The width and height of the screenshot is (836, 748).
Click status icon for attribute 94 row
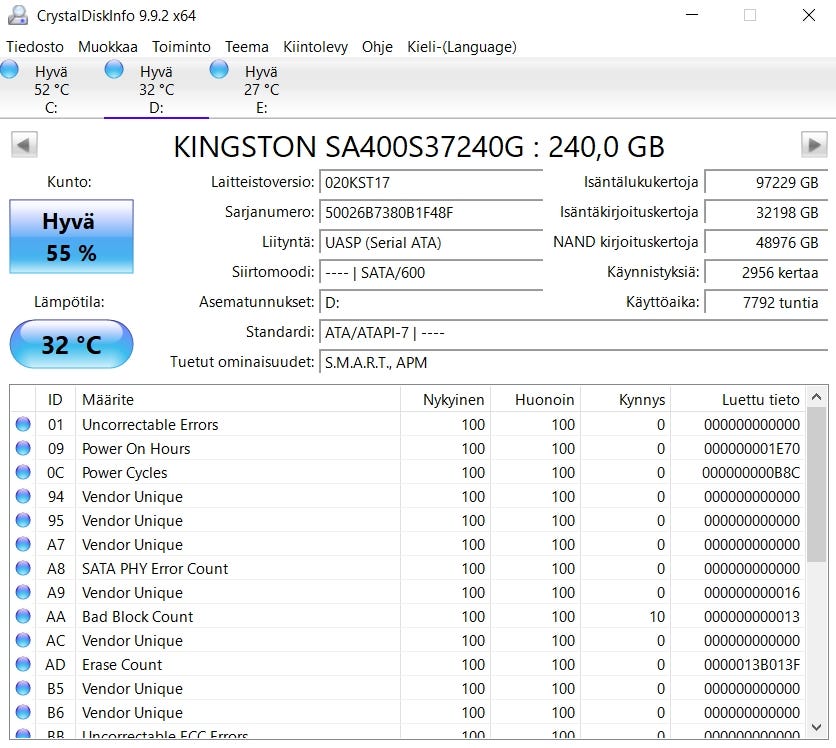[23, 496]
